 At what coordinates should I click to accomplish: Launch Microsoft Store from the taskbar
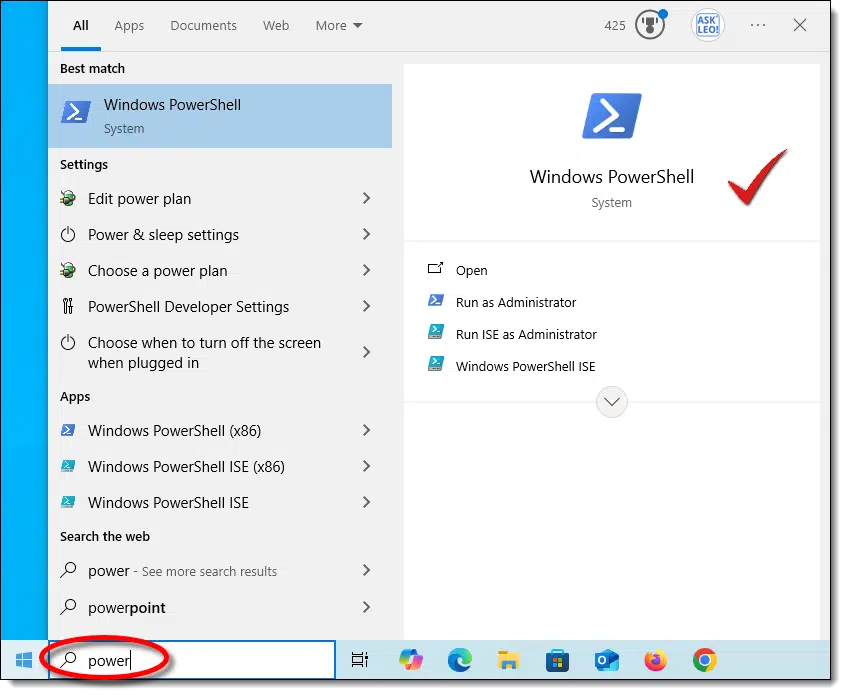(x=557, y=660)
